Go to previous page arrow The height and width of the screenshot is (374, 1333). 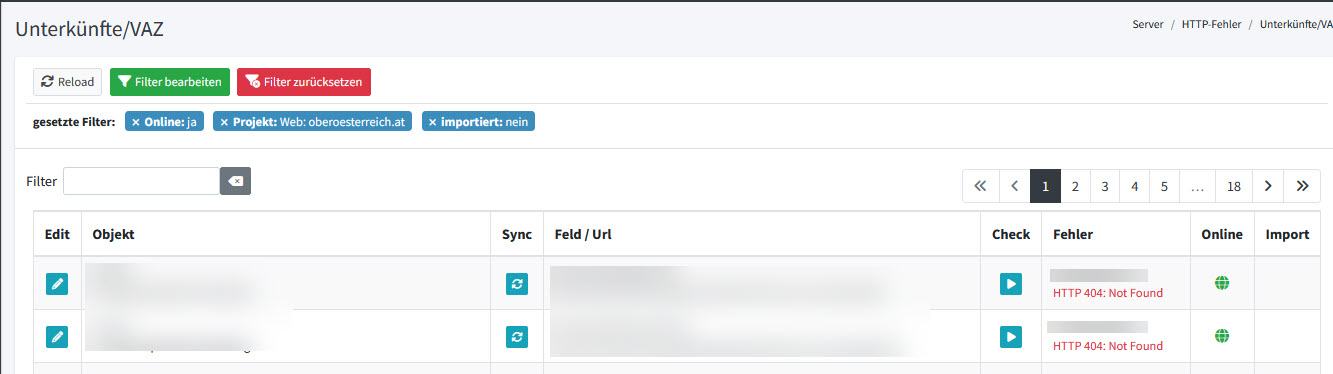pos(1014,186)
